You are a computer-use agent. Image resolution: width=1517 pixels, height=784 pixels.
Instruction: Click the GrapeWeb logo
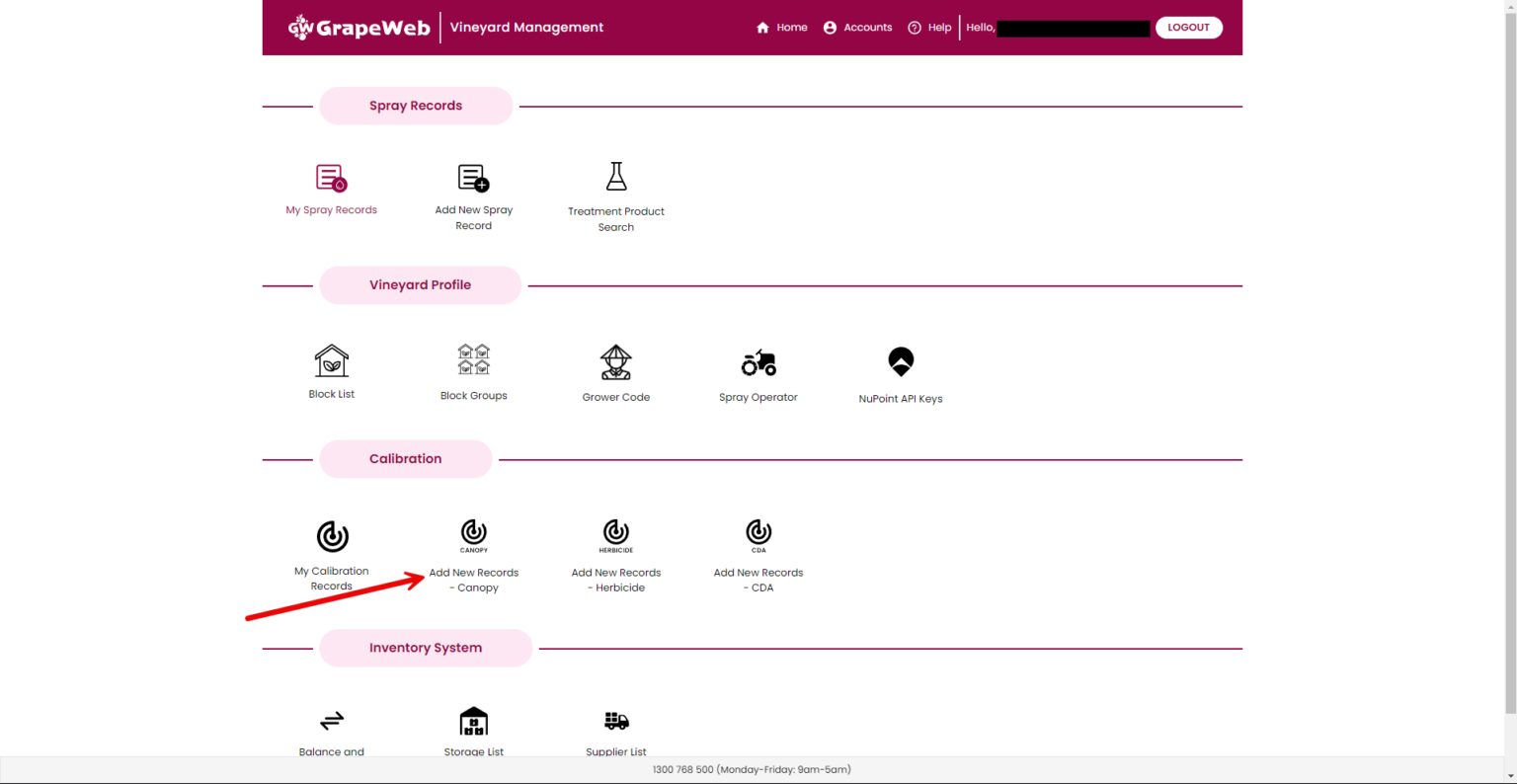tap(359, 28)
